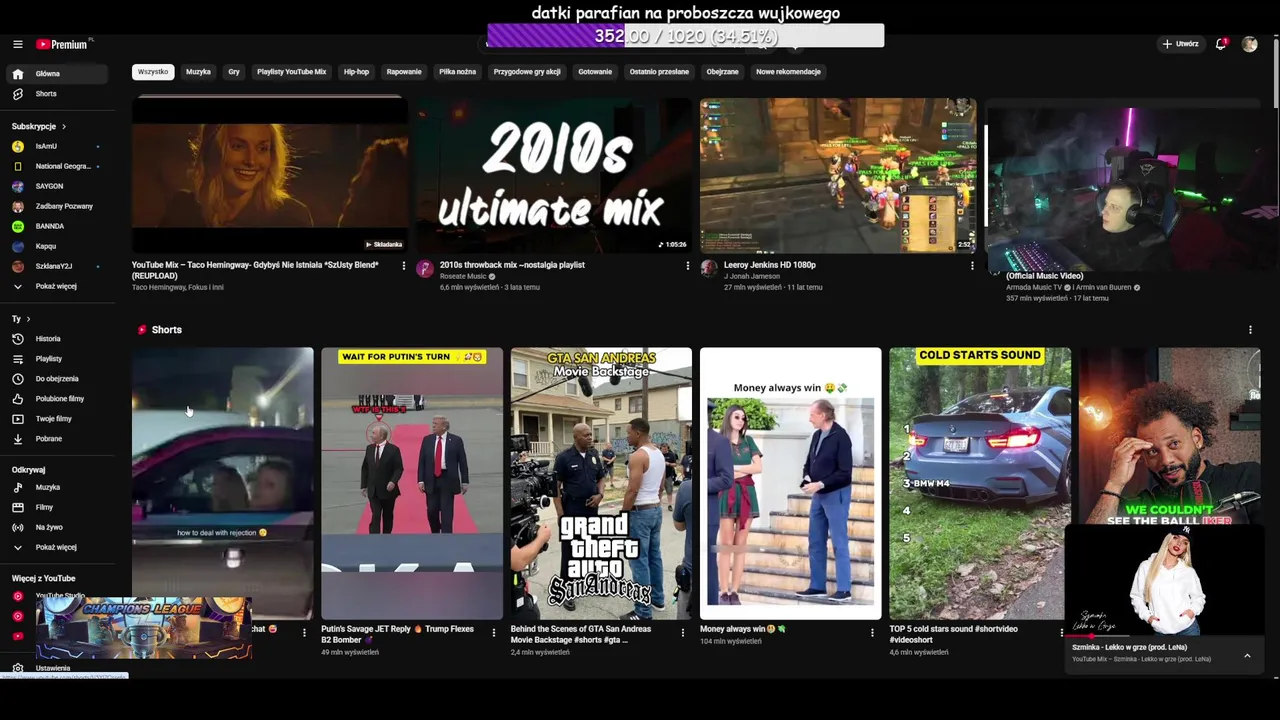Open 2010s ultimate mix thumbnail

pos(554,176)
